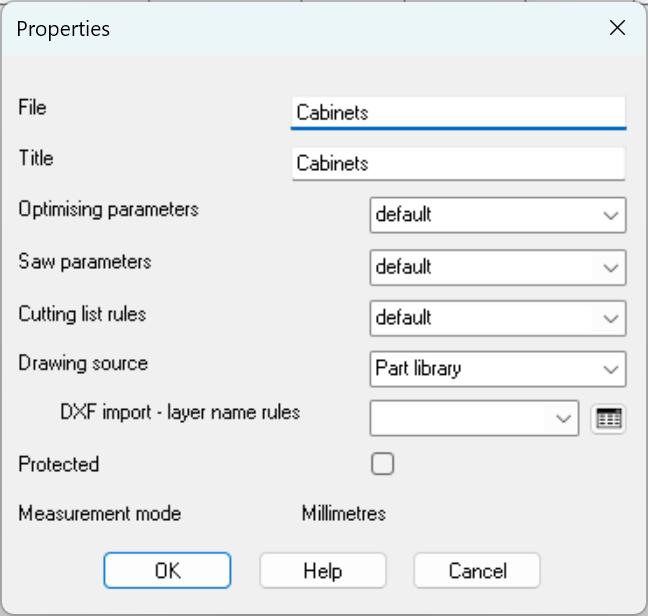
Task: Expand the Drawing source Part library dropdown
Action: [x=498, y=369]
